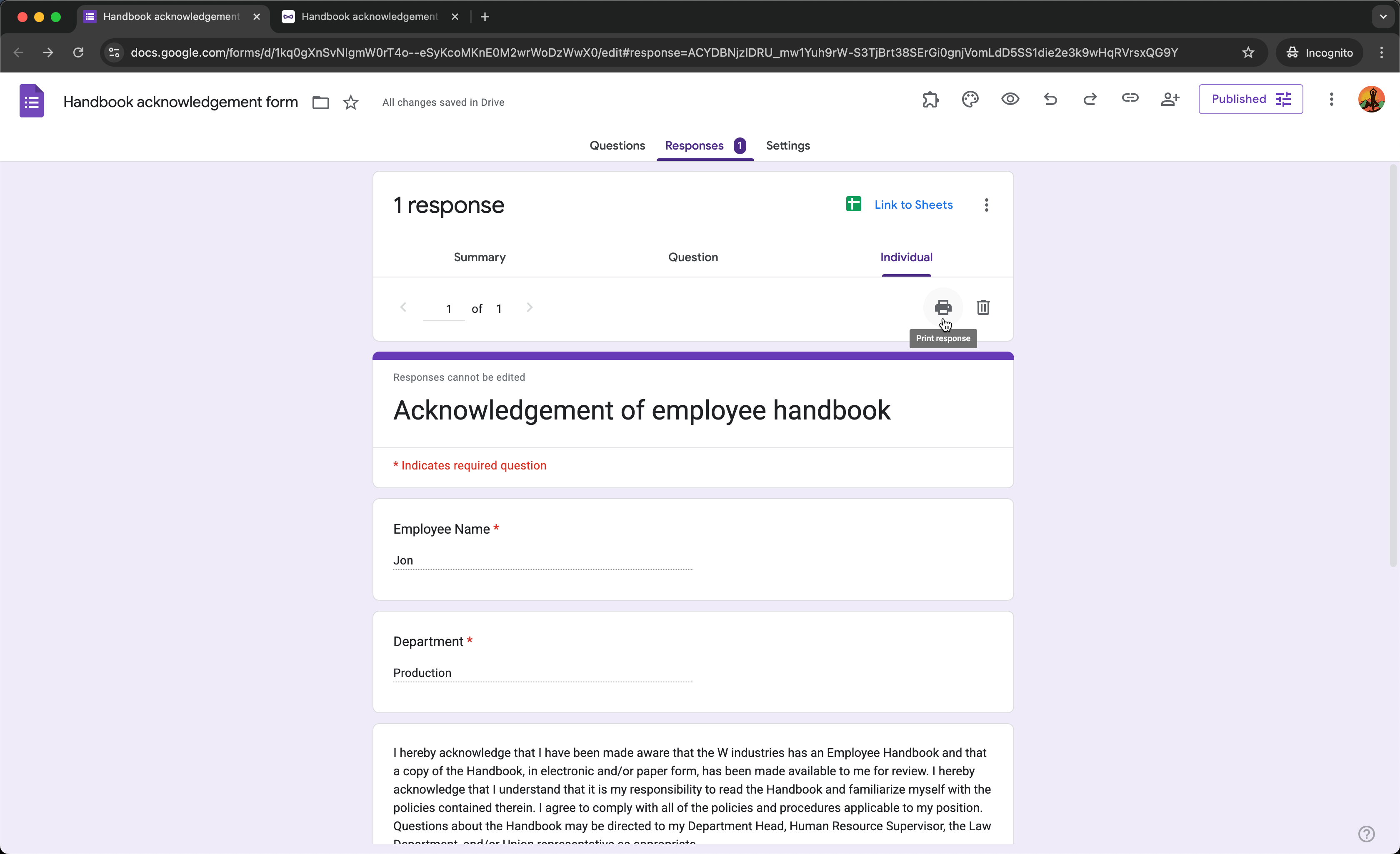
Task: Print this response
Action: (x=943, y=307)
